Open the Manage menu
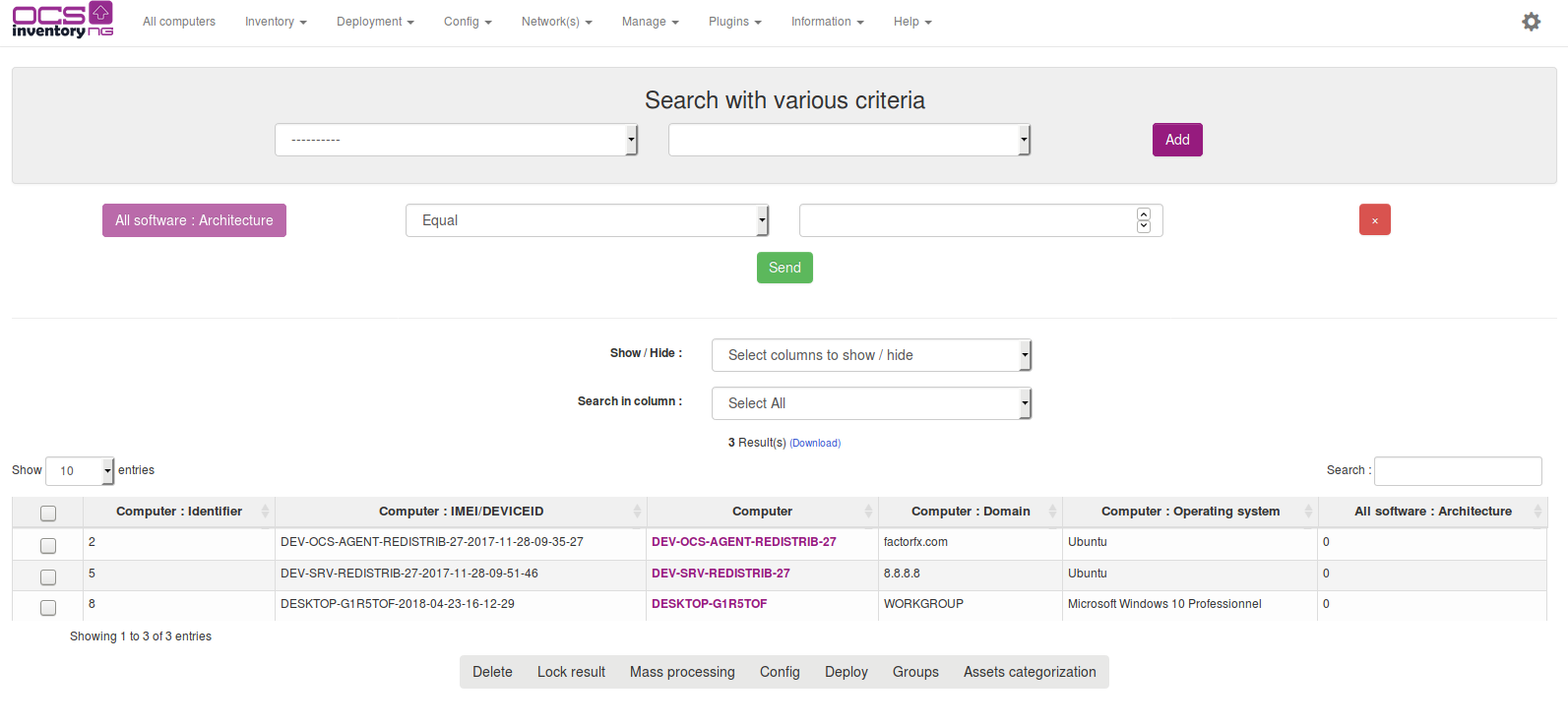The image size is (1568, 726). click(x=651, y=22)
